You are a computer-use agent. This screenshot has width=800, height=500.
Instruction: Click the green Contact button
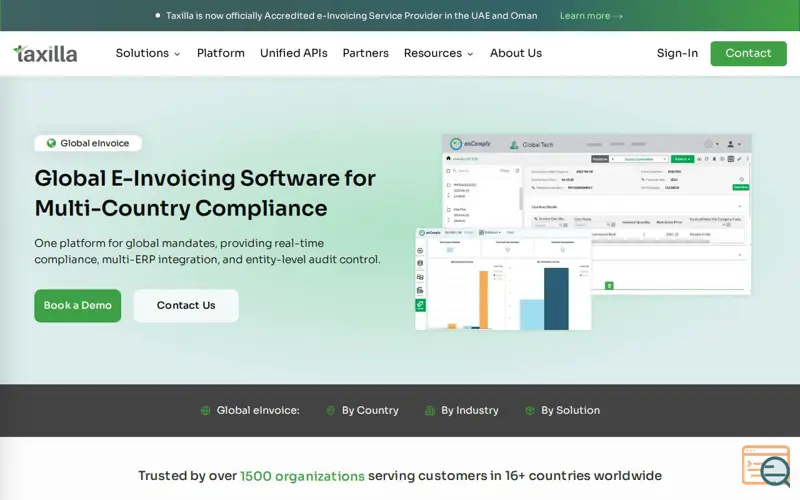point(748,53)
